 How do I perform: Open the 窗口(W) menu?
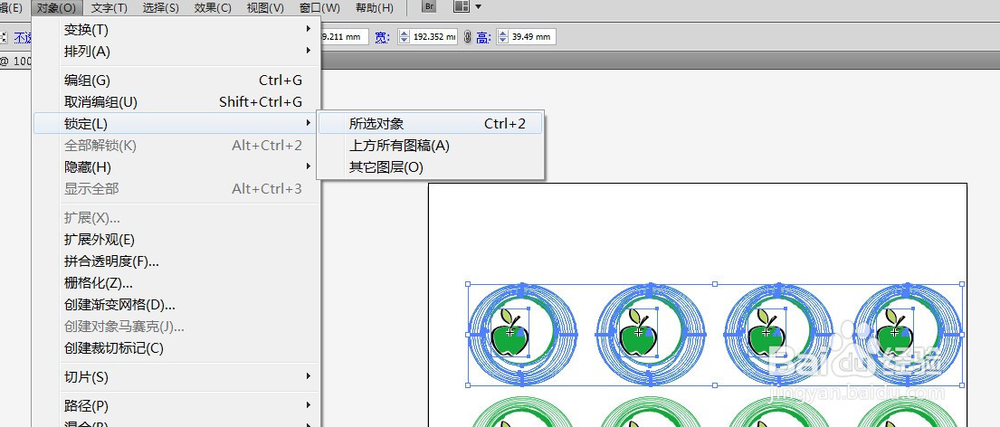pos(320,8)
